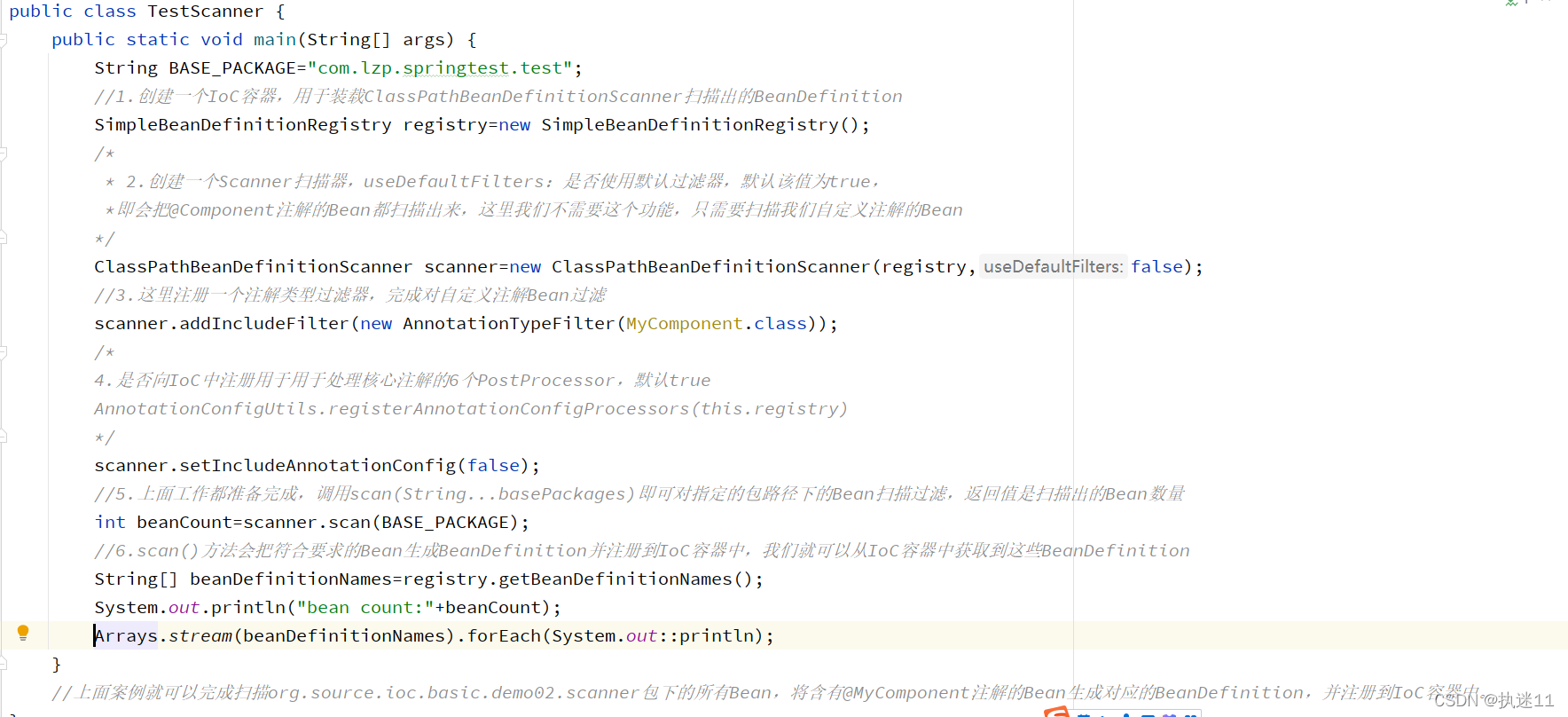Screen dimensions: 1568x717
Task: Click the "2." Scanner useDefaultFilters comment line
Action: click(x=493, y=182)
